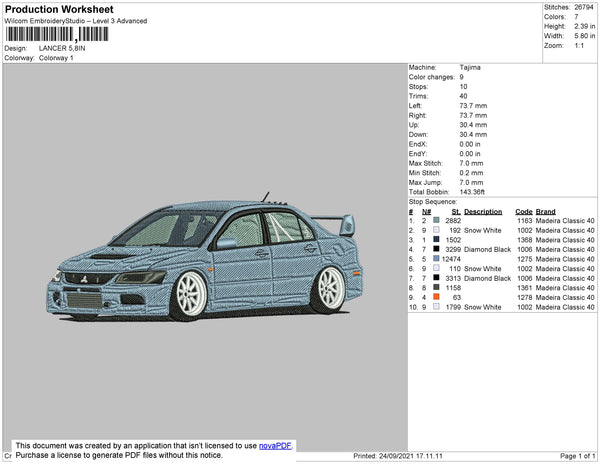This screenshot has width=600, height=464.
Task: Click the Min Stitch value '0.2 mm'
Action: pyautogui.click(x=471, y=173)
